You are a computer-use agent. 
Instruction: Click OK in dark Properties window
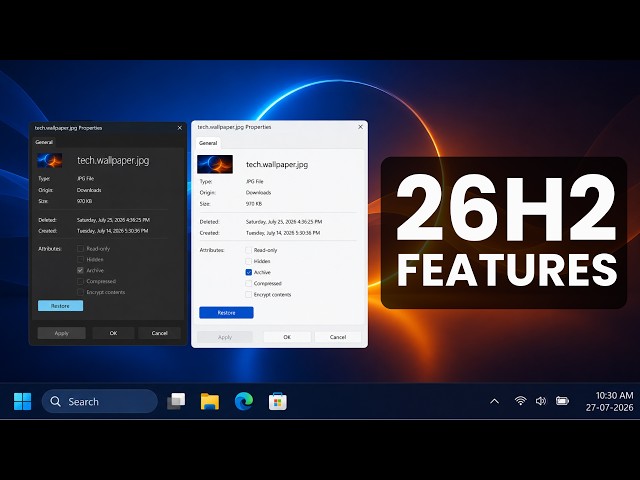point(113,333)
